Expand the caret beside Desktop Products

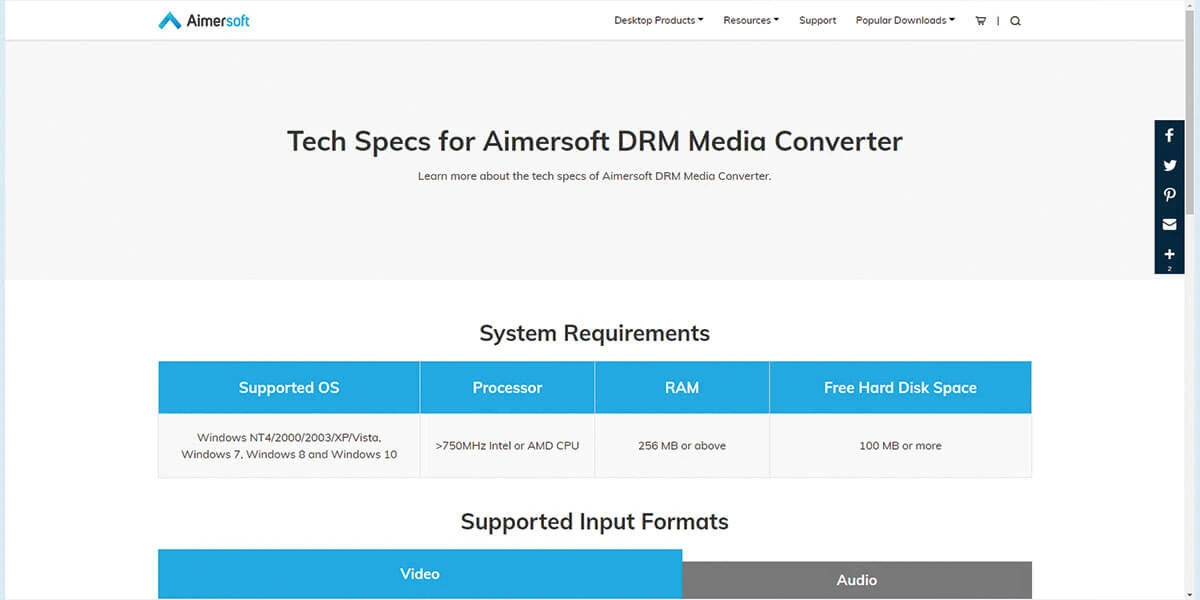coord(700,20)
